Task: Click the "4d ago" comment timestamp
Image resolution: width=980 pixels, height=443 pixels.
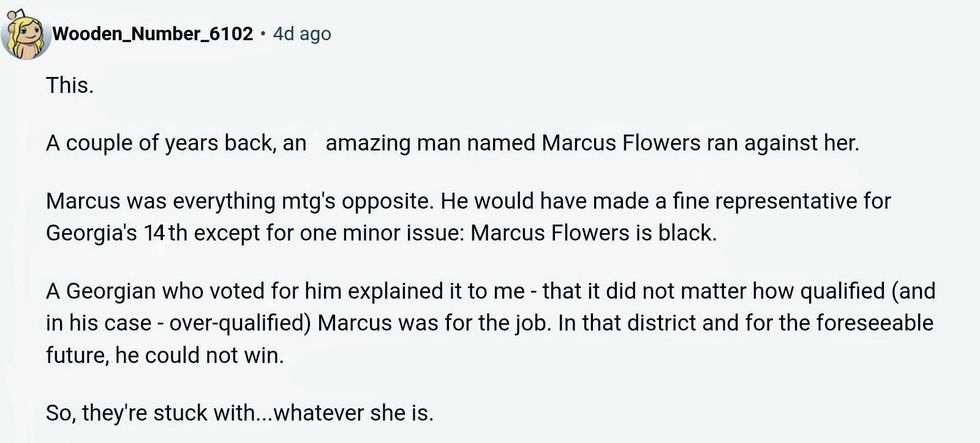Action: (301, 34)
